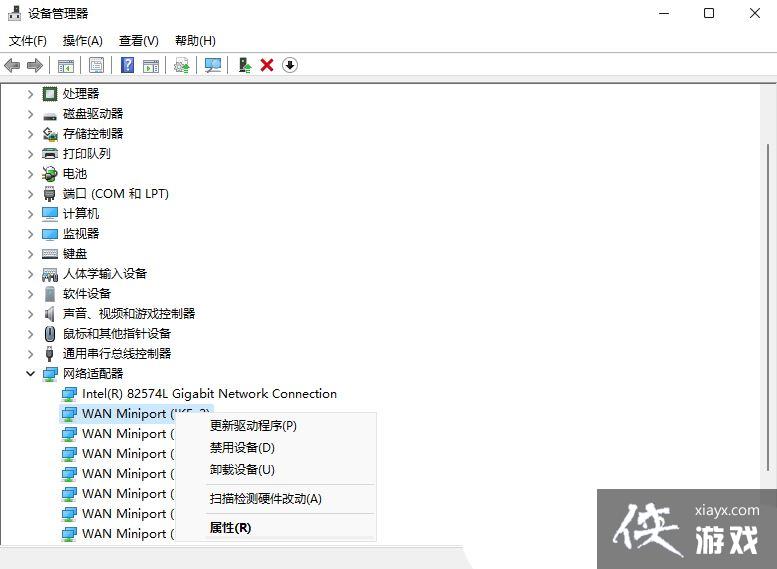Click the 通用串行总线控制器 USB icon
Image resolution: width=777 pixels, height=569 pixels.
[x=50, y=354]
